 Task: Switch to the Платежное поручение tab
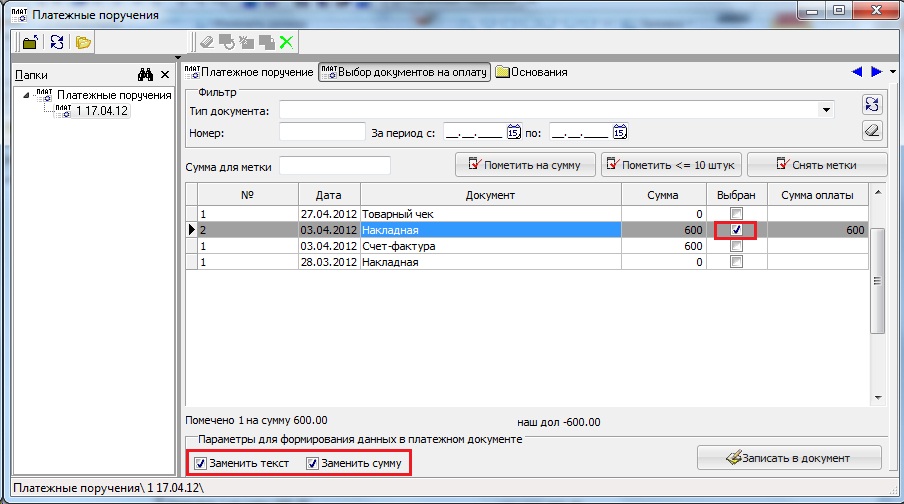click(x=249, y=72)
